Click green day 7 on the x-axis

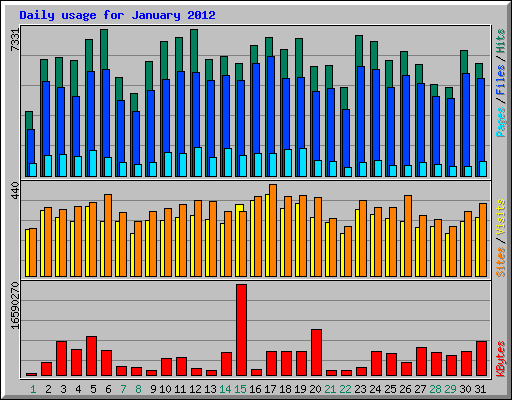tap(123, 389)
